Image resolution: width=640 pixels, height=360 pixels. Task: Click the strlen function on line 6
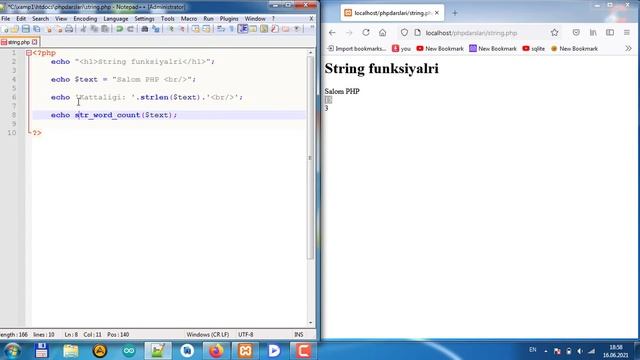coord(154,97)
